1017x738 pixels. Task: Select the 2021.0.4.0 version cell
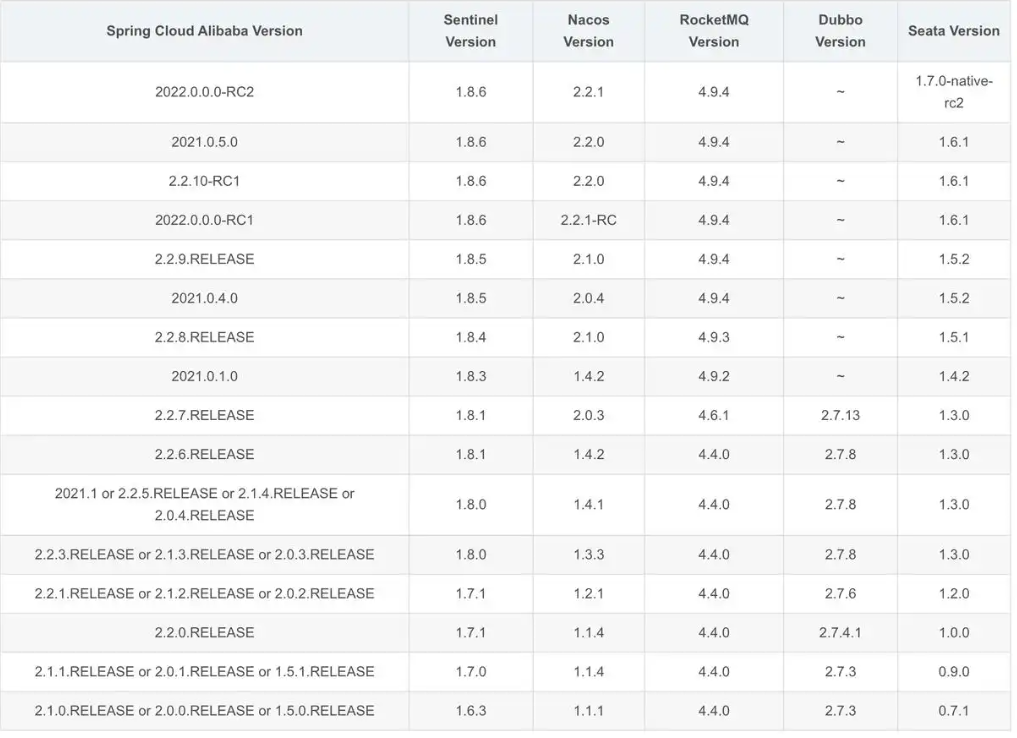pos(204,298)
